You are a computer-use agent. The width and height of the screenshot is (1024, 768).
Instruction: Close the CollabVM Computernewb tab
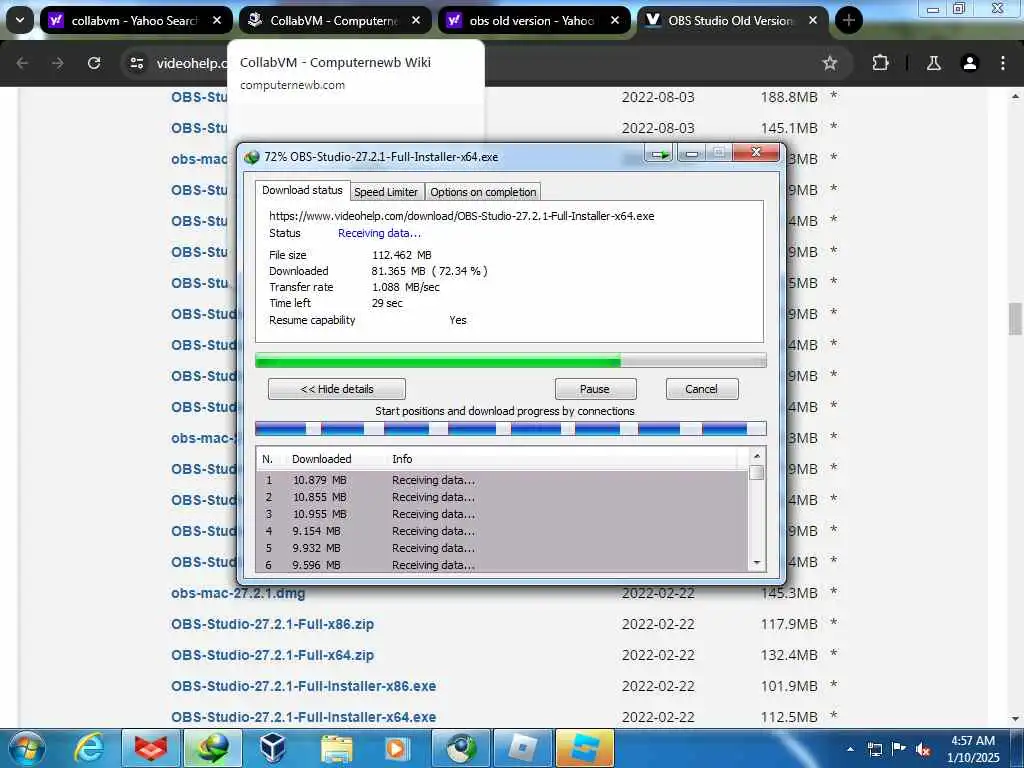point(416,20)
